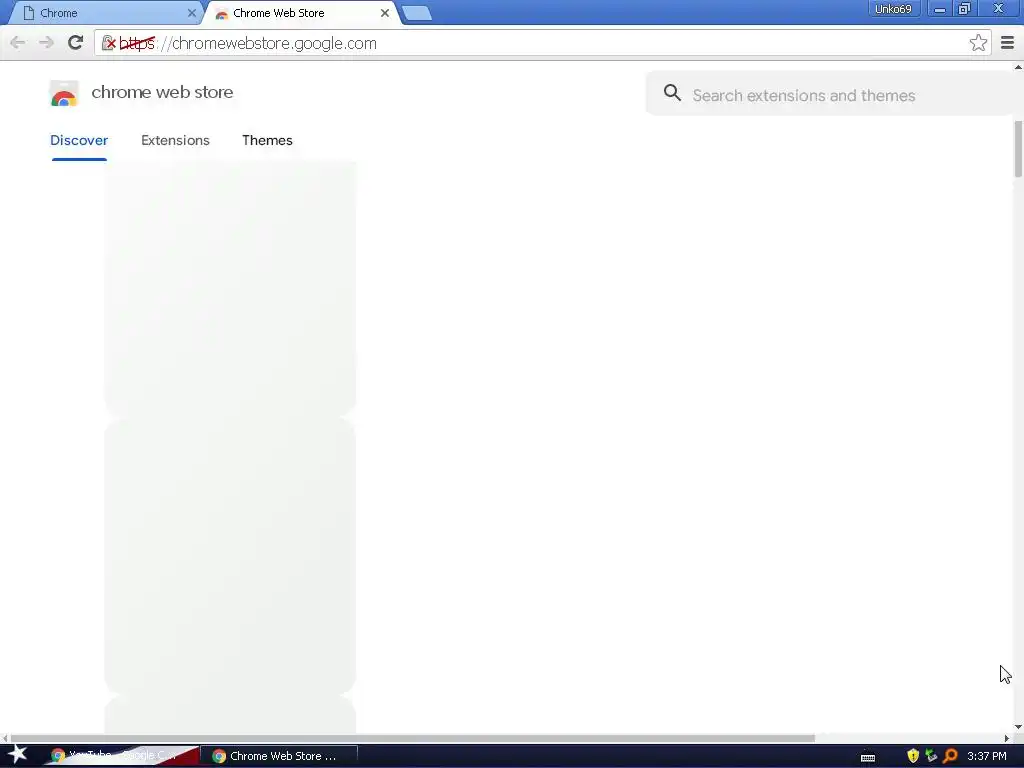Click the magnifier icon in search box

[x=672, y=93]
